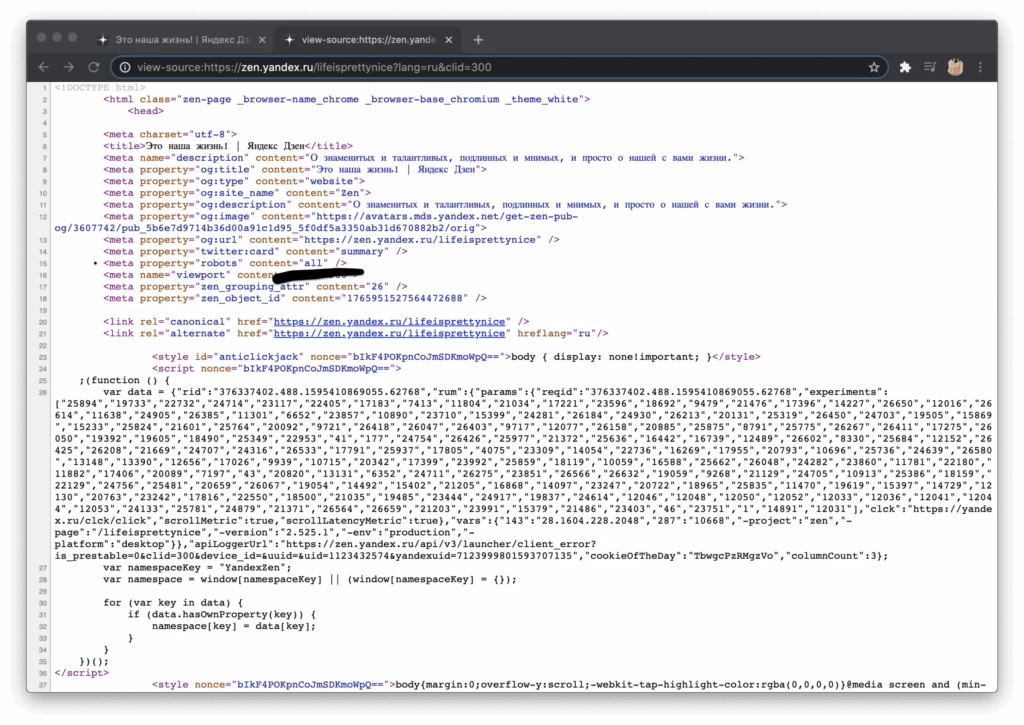
Task: Click the 'og:type' content="website" line
Action: pos(234,181)
